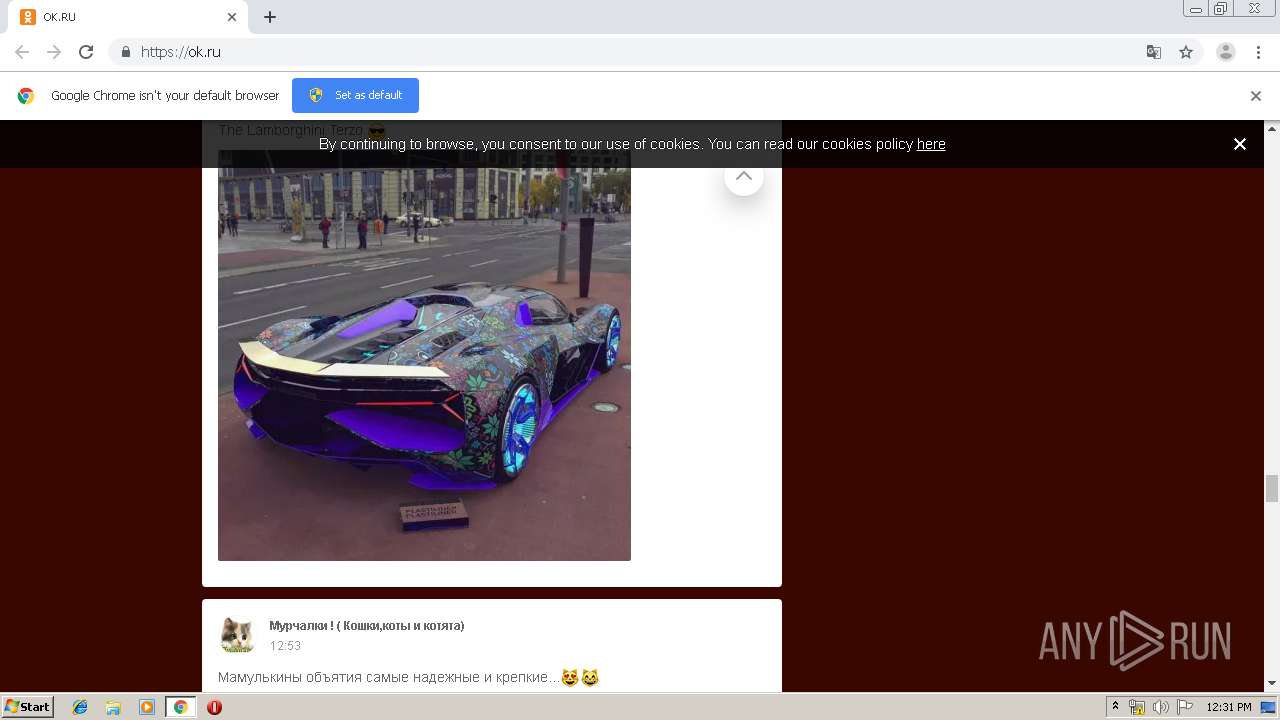Open the media player taskbar icon

[x=147, y=707]
